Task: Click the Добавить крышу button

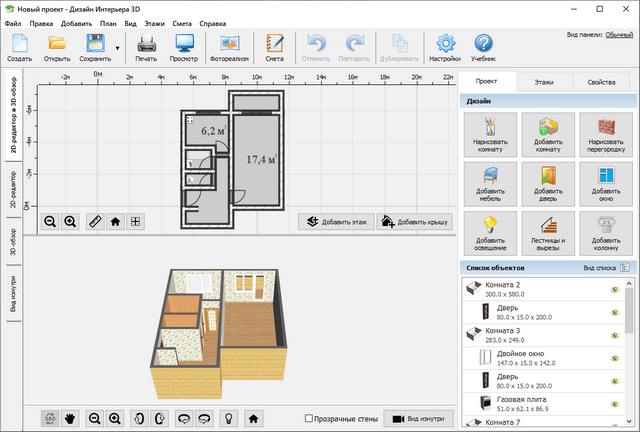Action: [415, 222]
